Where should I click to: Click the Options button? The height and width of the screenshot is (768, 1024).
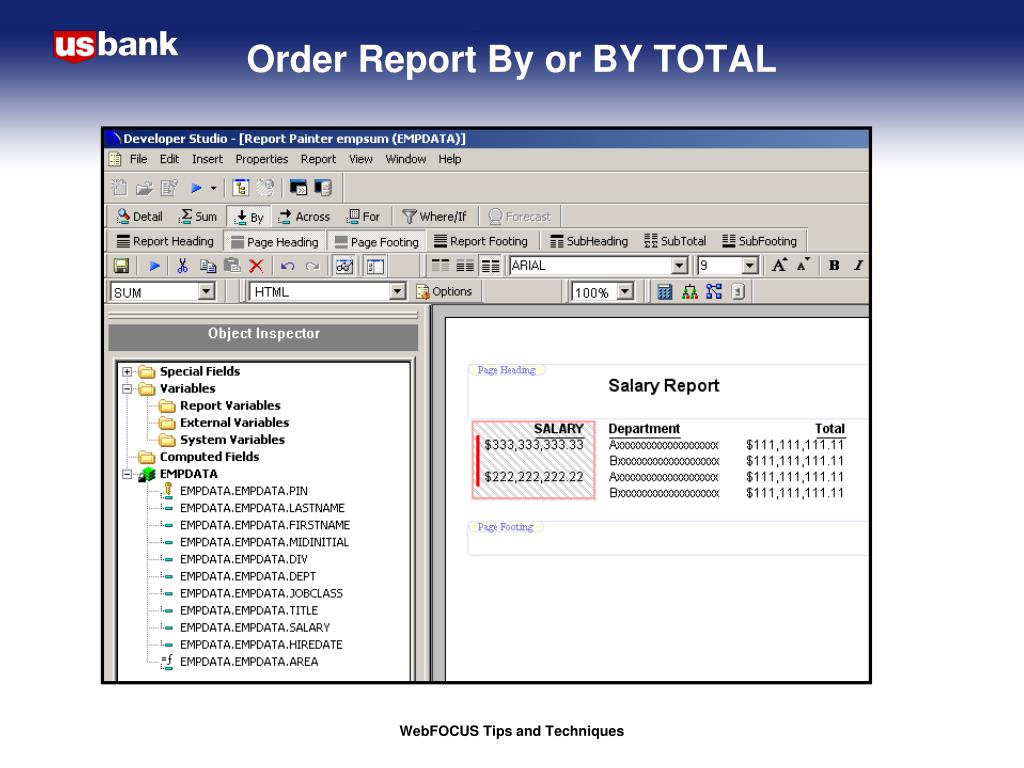pos(444,291)
